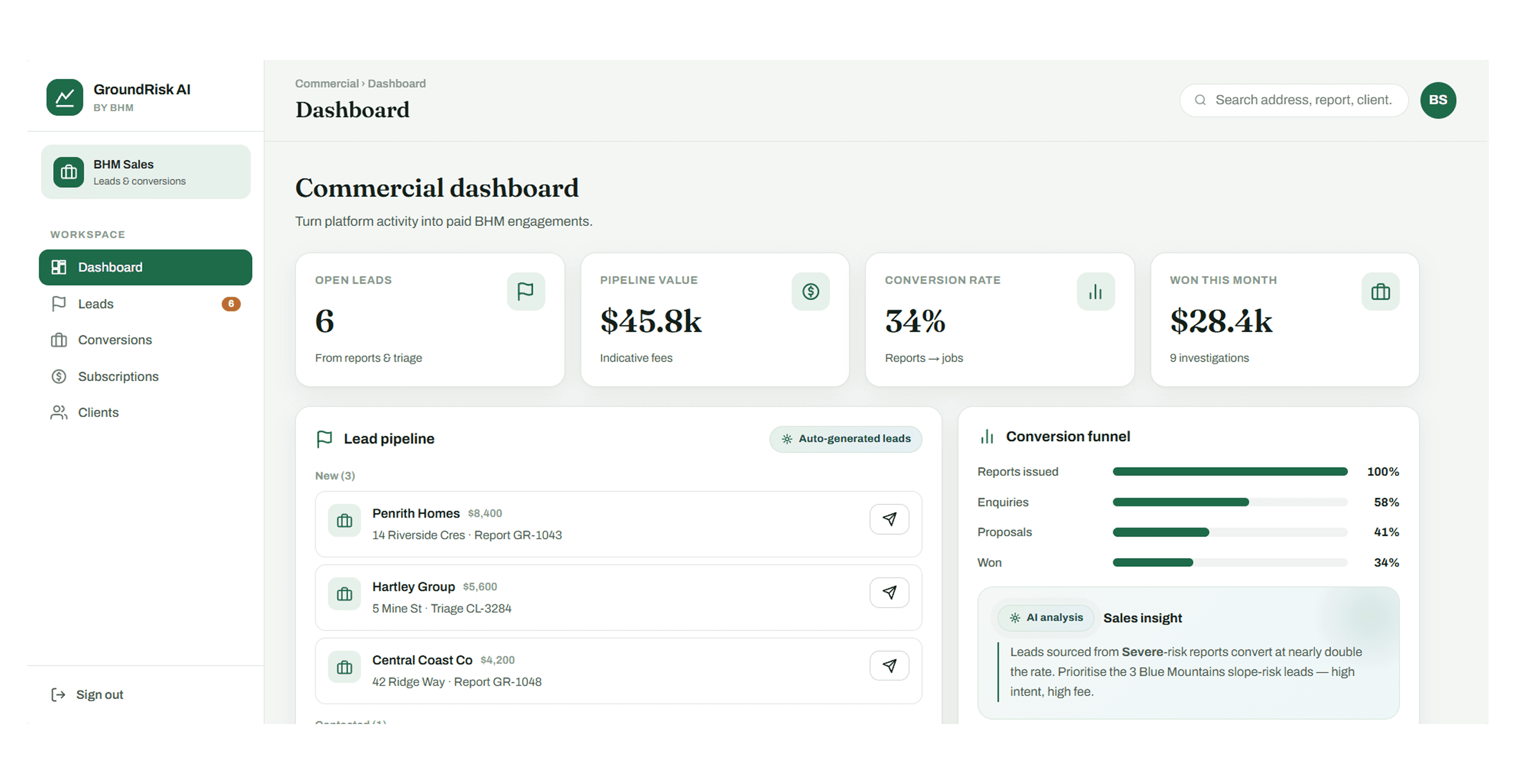
Task: Open the Clients sidebar item
Action: pos(146,413)
